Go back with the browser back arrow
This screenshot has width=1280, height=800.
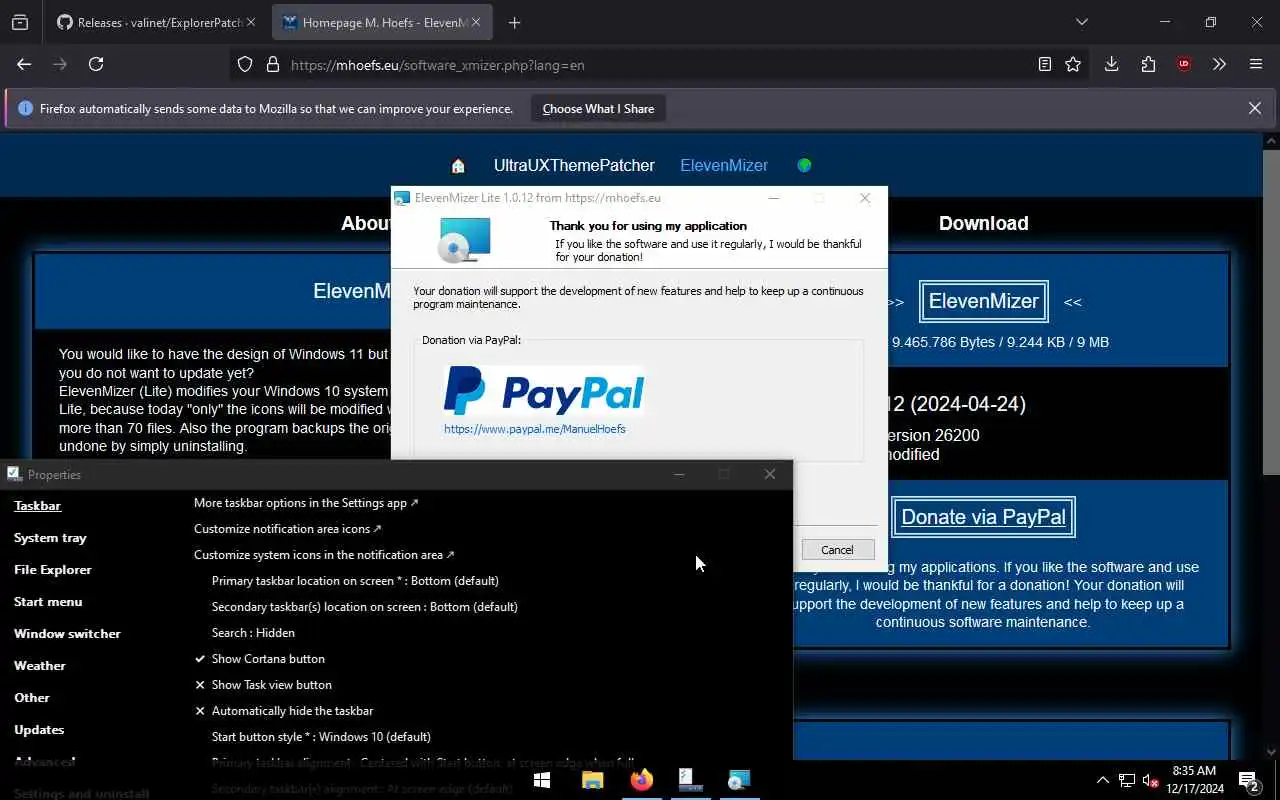pos(24,64)
